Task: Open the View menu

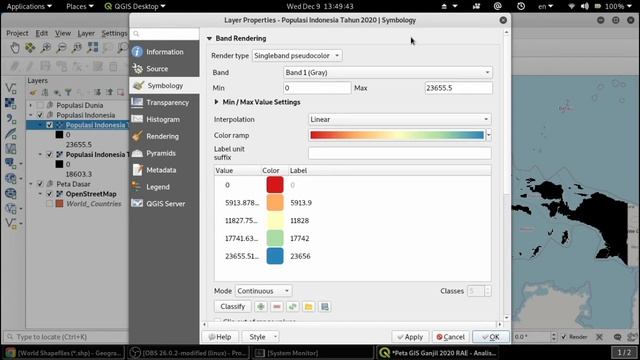Action: (63, 33)
